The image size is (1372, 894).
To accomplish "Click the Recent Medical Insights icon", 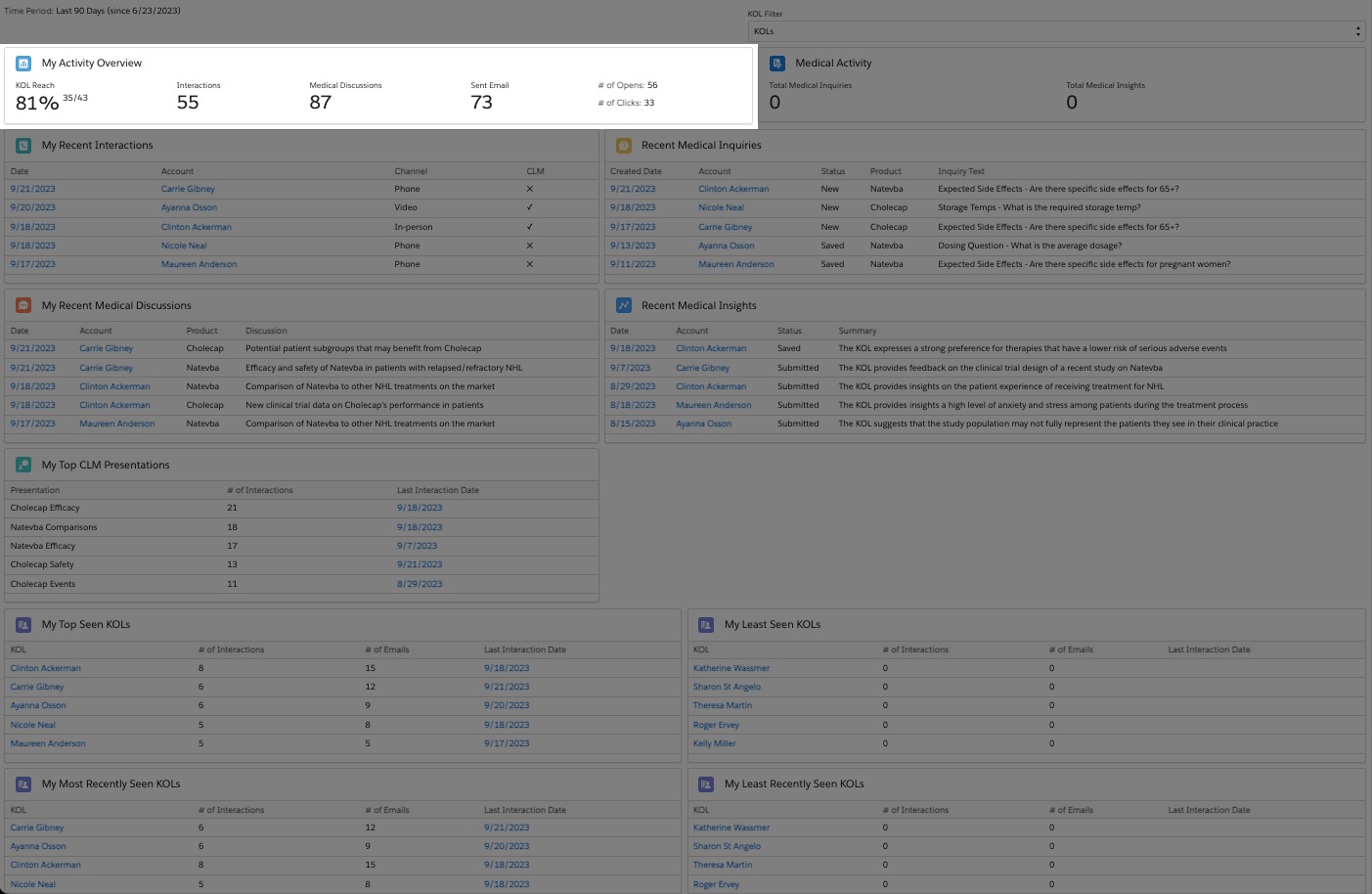I will (623, 306).
